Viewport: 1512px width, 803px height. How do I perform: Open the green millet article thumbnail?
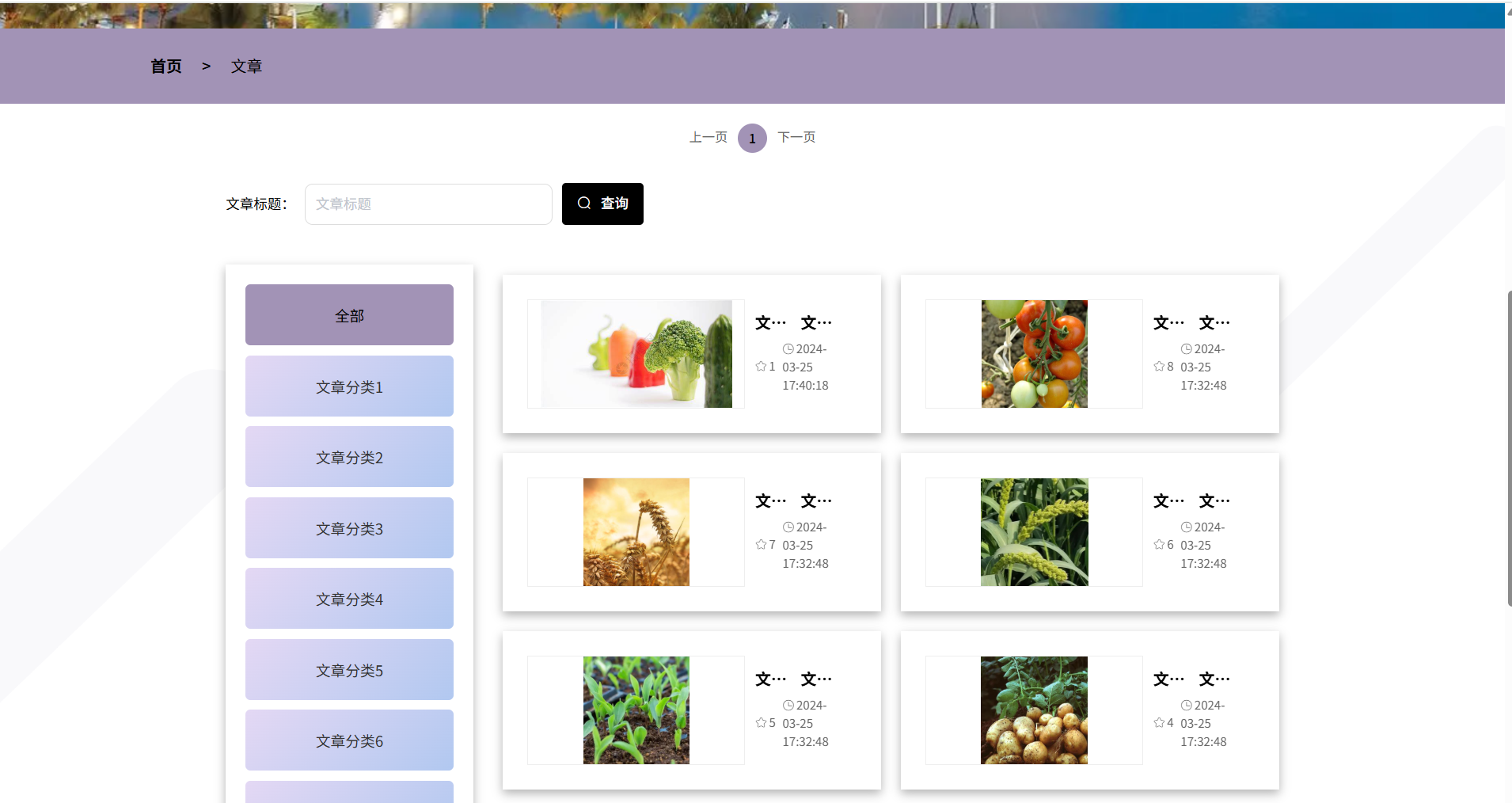[1035, 532]
